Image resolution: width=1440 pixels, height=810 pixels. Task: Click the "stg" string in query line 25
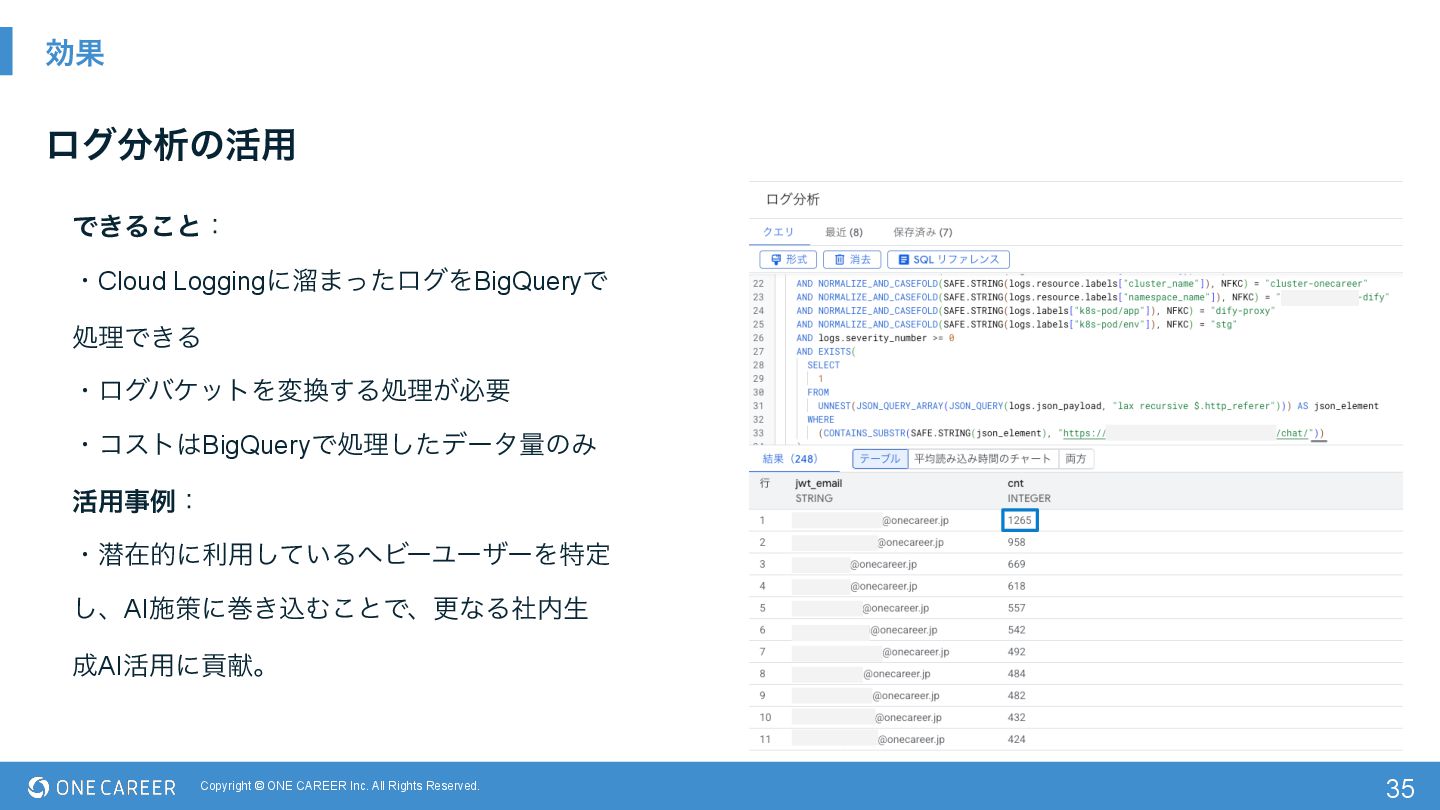1222,325
